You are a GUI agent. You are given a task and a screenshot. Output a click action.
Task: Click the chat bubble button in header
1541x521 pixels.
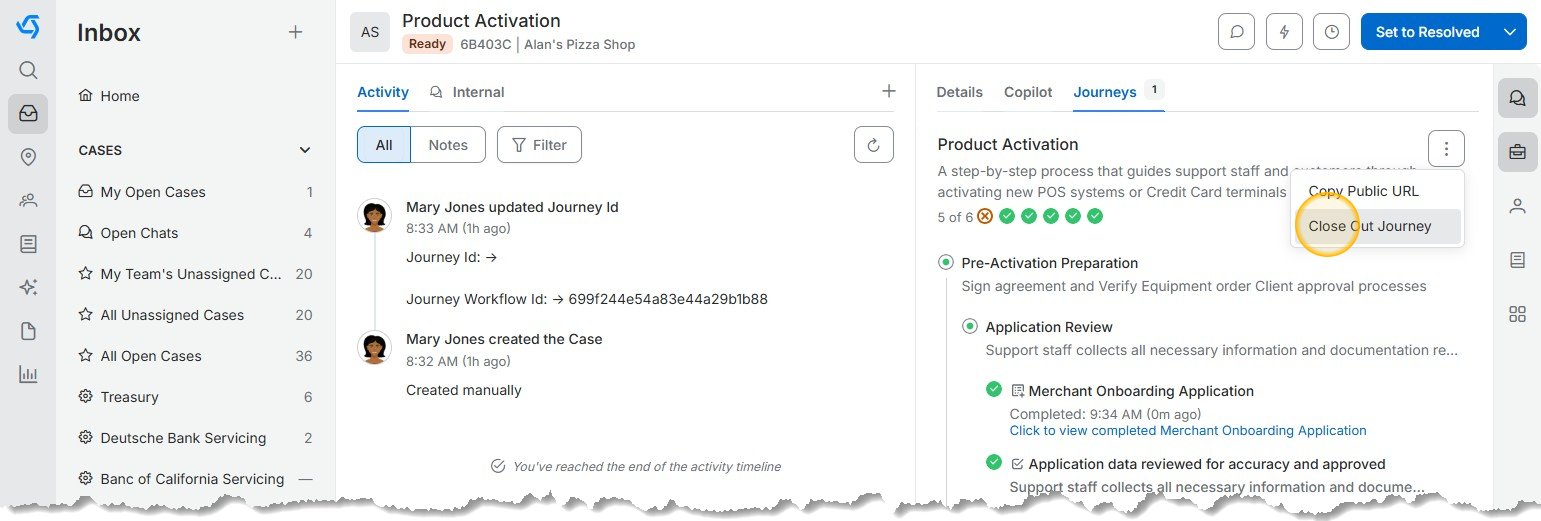(x=1236, y=32)
